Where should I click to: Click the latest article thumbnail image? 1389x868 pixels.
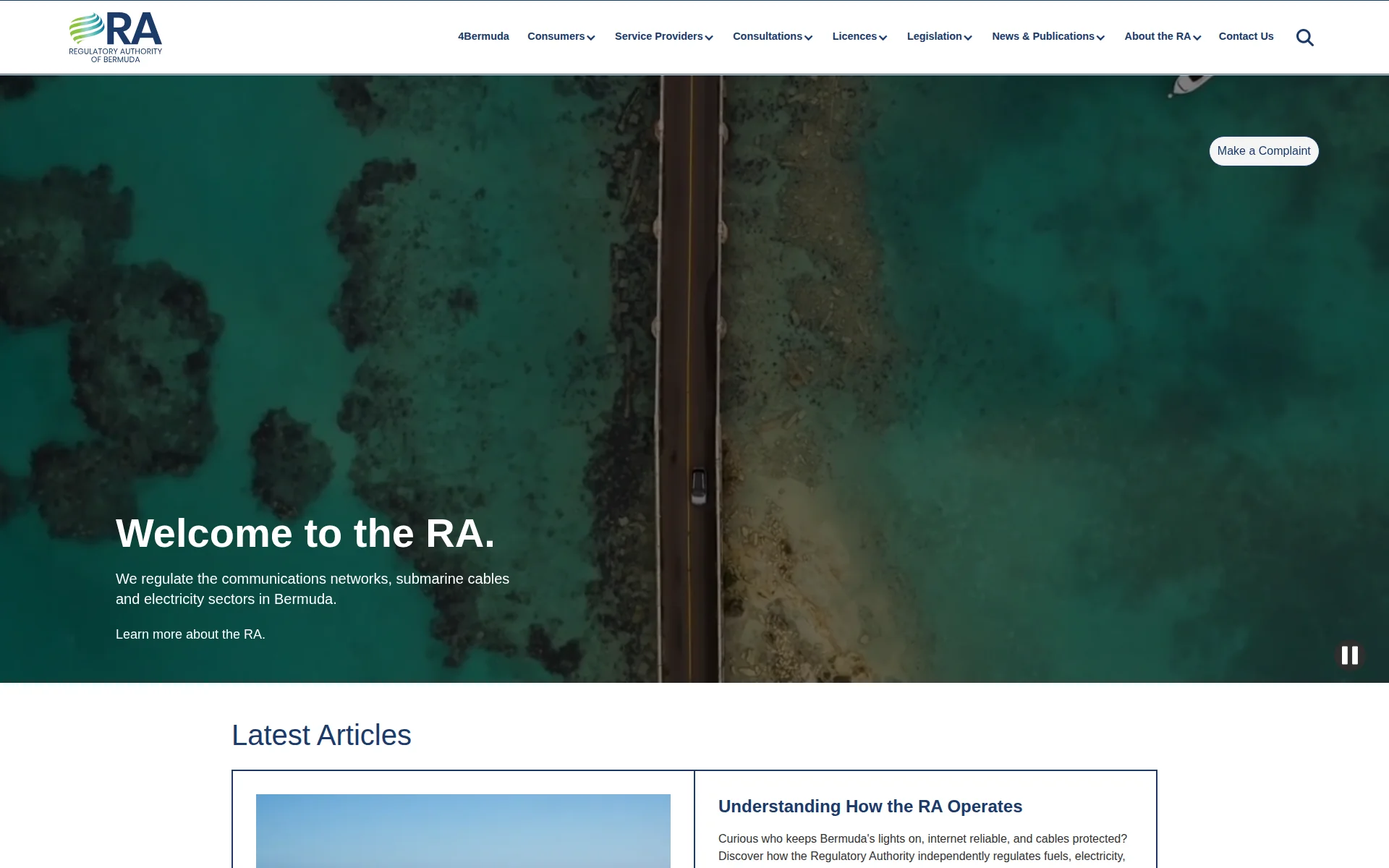(x=463, y=831)
